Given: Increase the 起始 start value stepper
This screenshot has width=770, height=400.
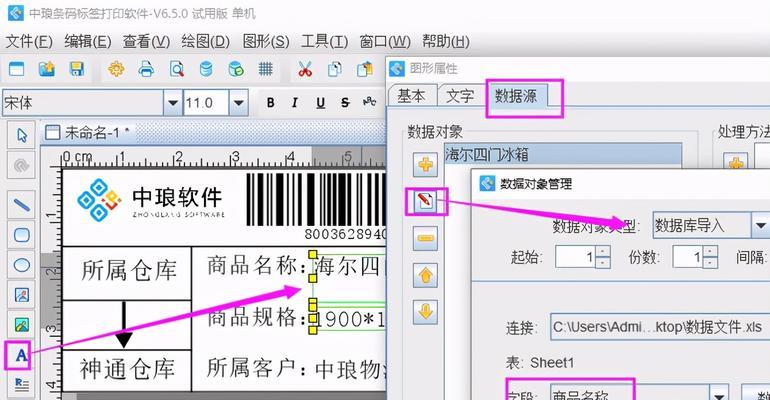Looking at the screenshot, I should tap(603, 251).
